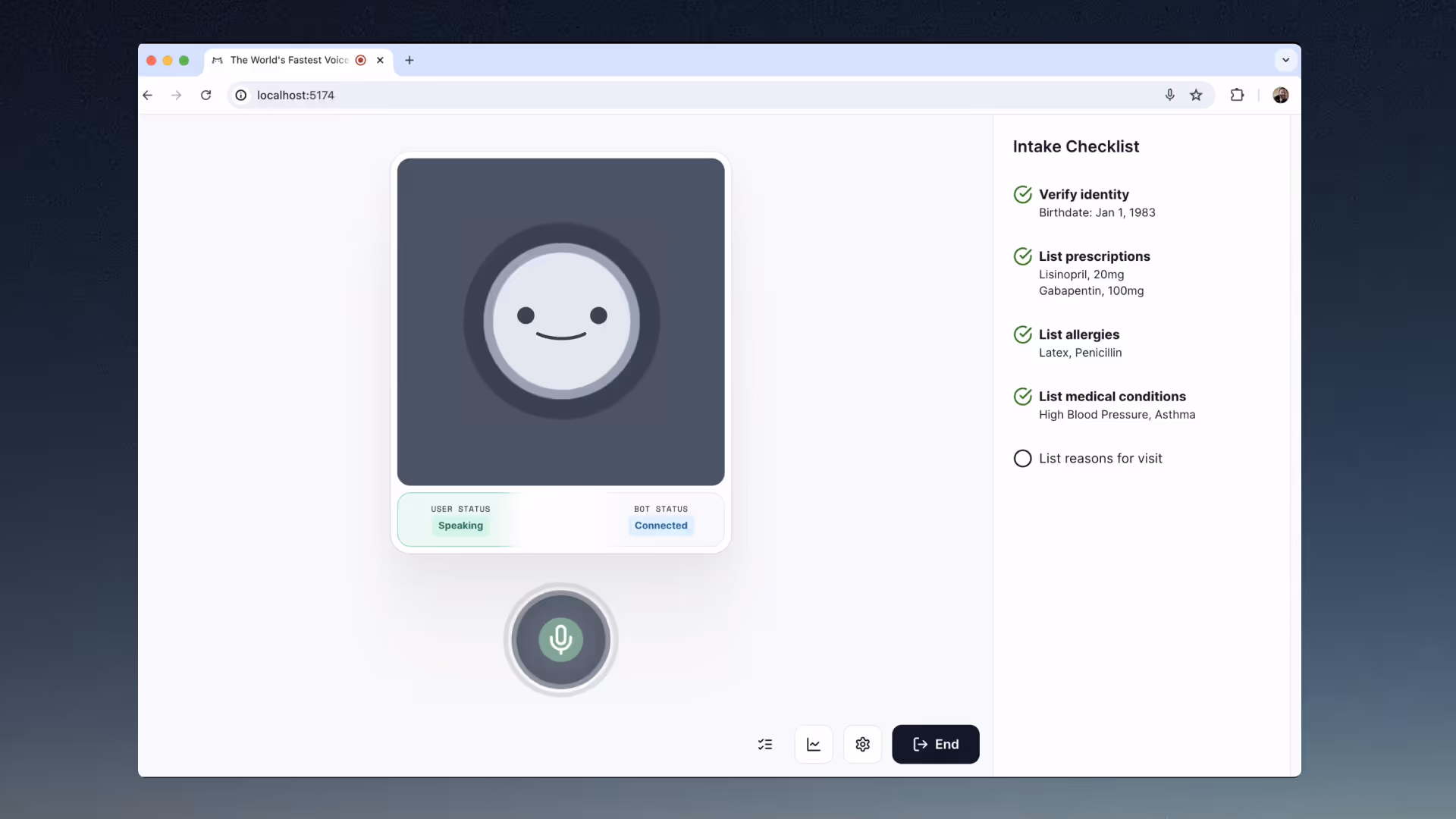Viewport: 1456px width, 819px height.
Task: Open the tab search chevron
Action: (1285, 60)
